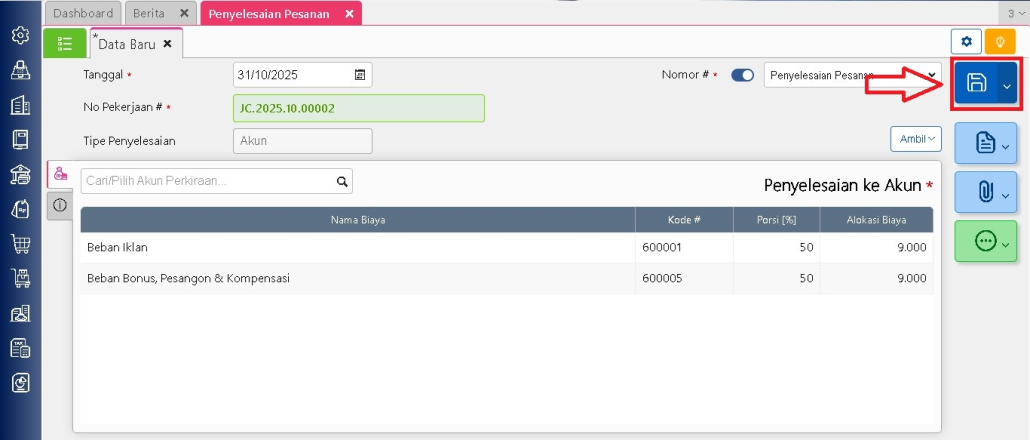This screenshot has width=1030, height=440.
Task: Expand the Ambil dropdown button
Action: (915, 139)
